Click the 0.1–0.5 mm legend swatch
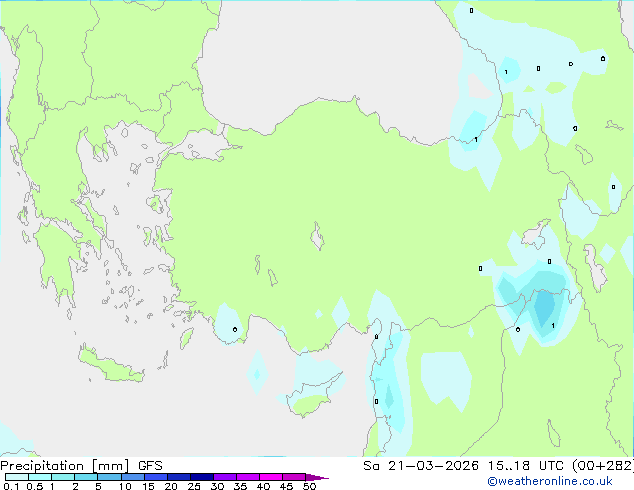The height and width of the screenshot is (490, 634). (x=17, y=477)
